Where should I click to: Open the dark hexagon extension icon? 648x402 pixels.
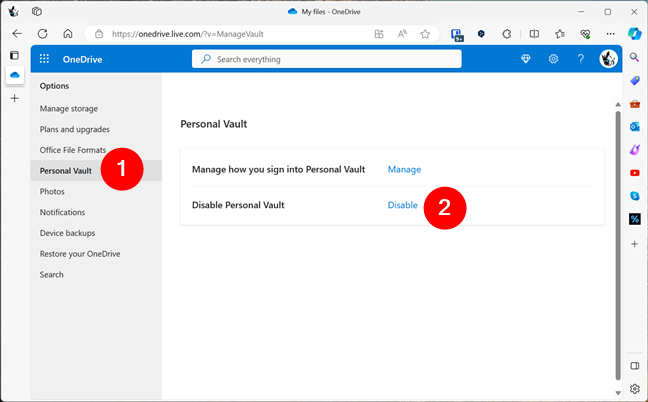481,34
